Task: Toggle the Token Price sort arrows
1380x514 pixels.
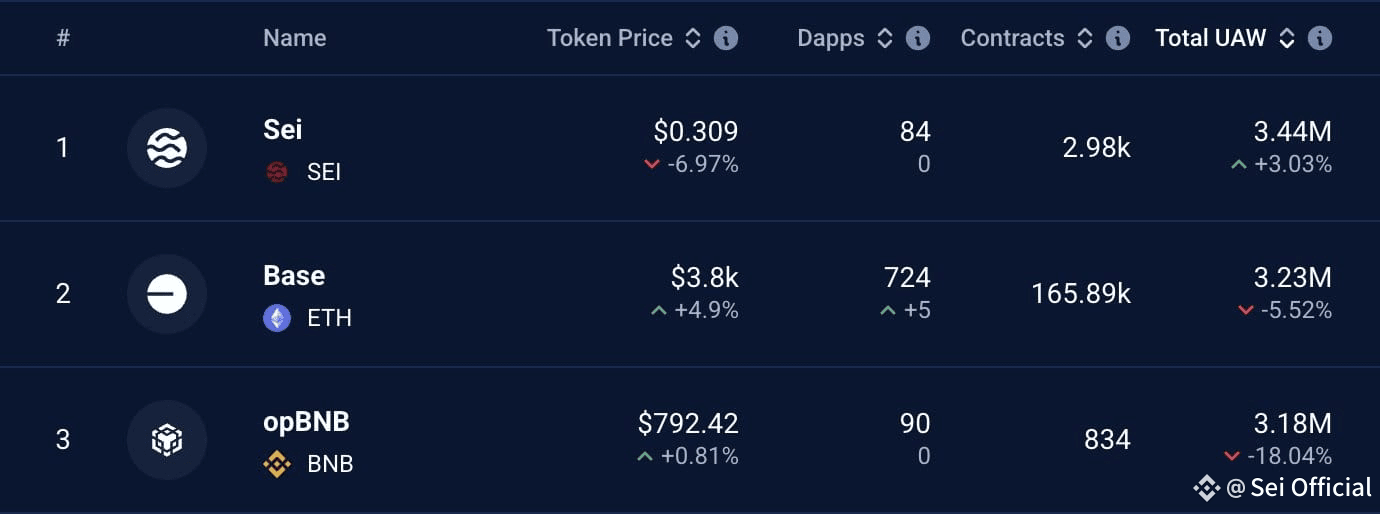Action: click(693, 38)
